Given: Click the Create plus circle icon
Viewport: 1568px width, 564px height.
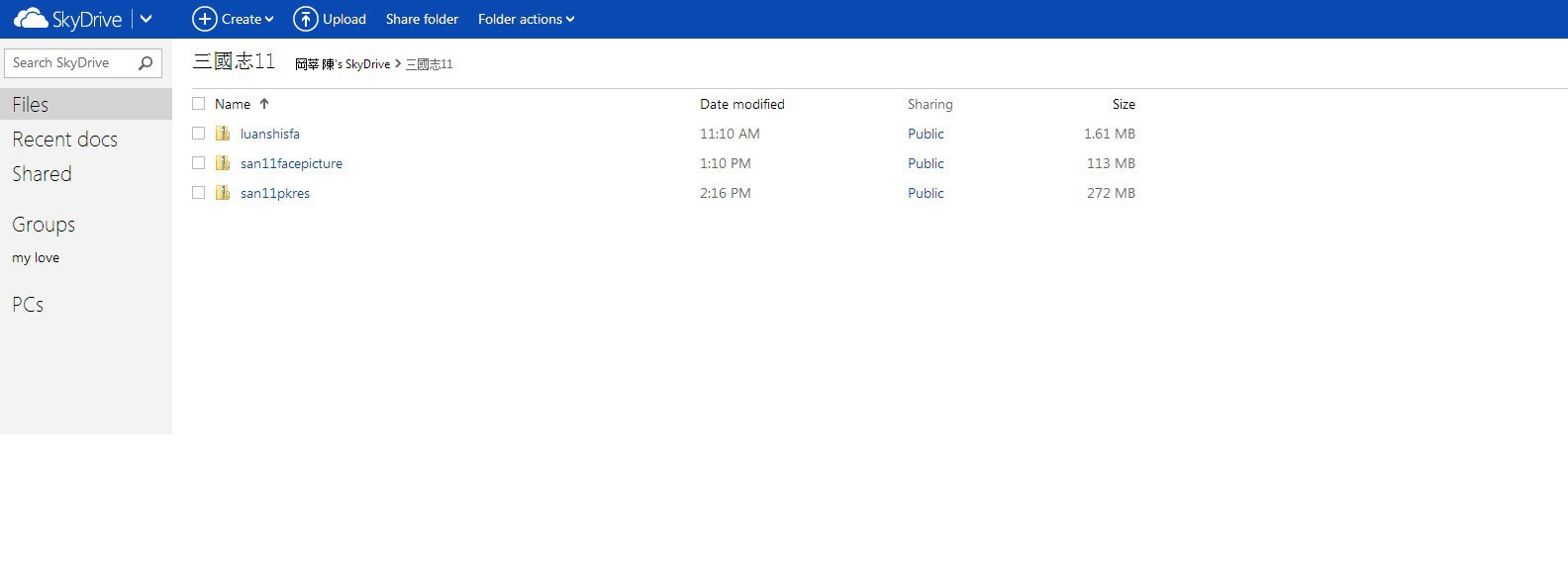Looking at the screenshot, I should click(x=204, y=19).
